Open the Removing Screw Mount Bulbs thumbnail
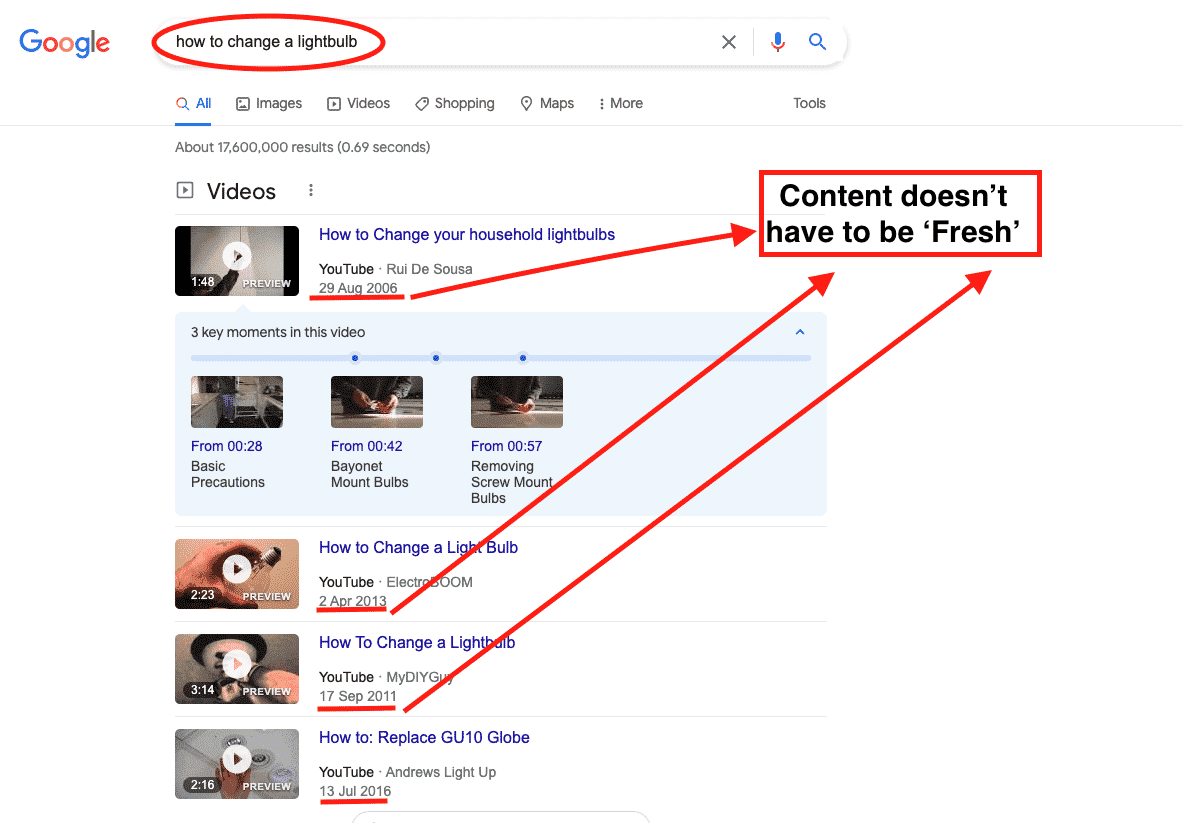The height and width of the screenshot is (823, 1183). (x=517, y=402)
